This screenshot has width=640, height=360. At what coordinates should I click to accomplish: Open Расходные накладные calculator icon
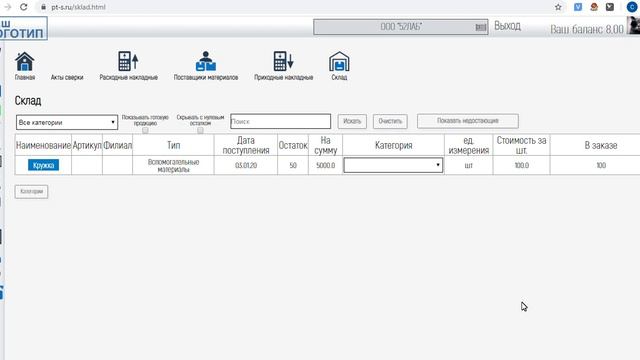pos(128,62)
